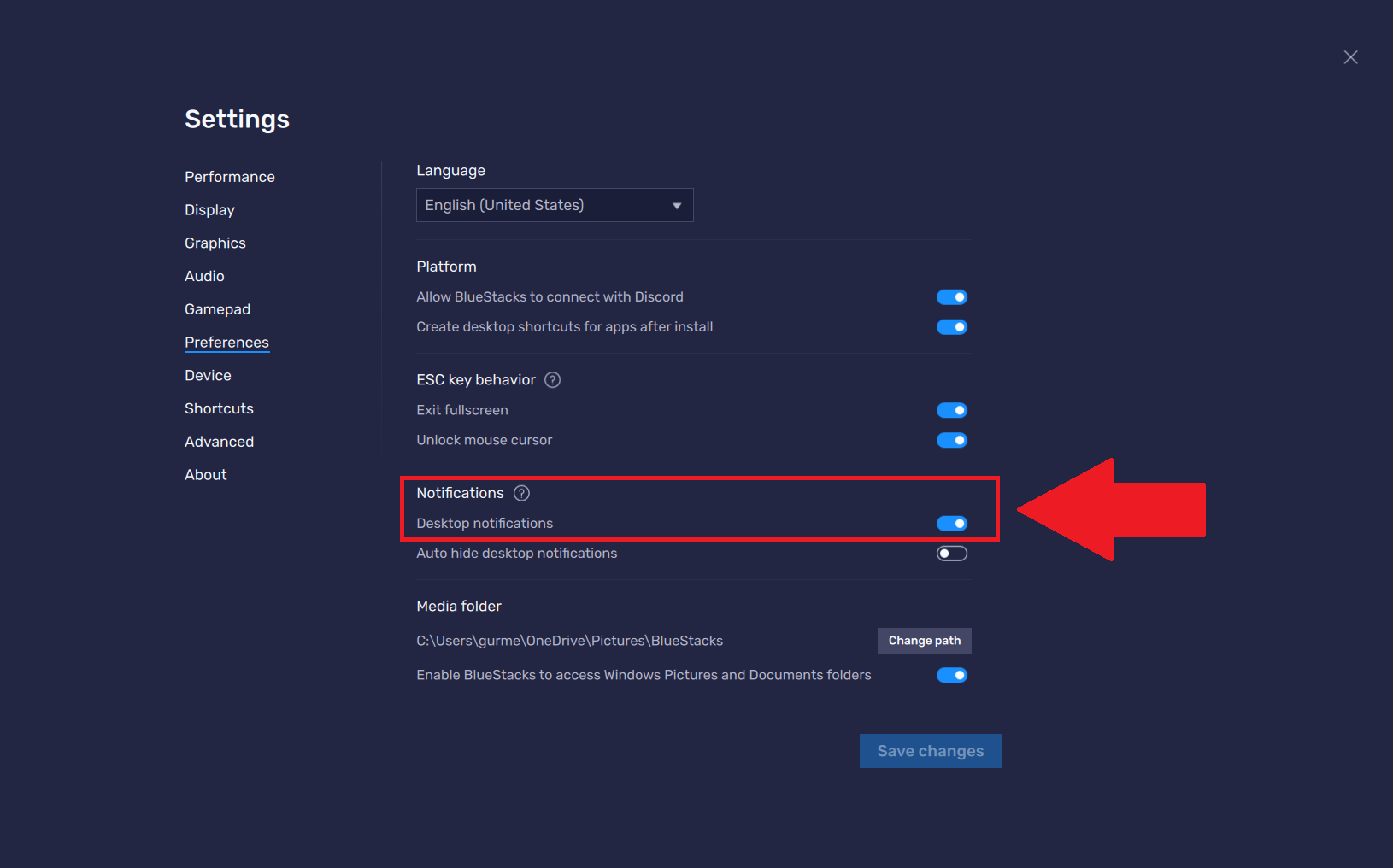Go to the Display settings section
The image size is (1393, 868).
pos(209,210)
